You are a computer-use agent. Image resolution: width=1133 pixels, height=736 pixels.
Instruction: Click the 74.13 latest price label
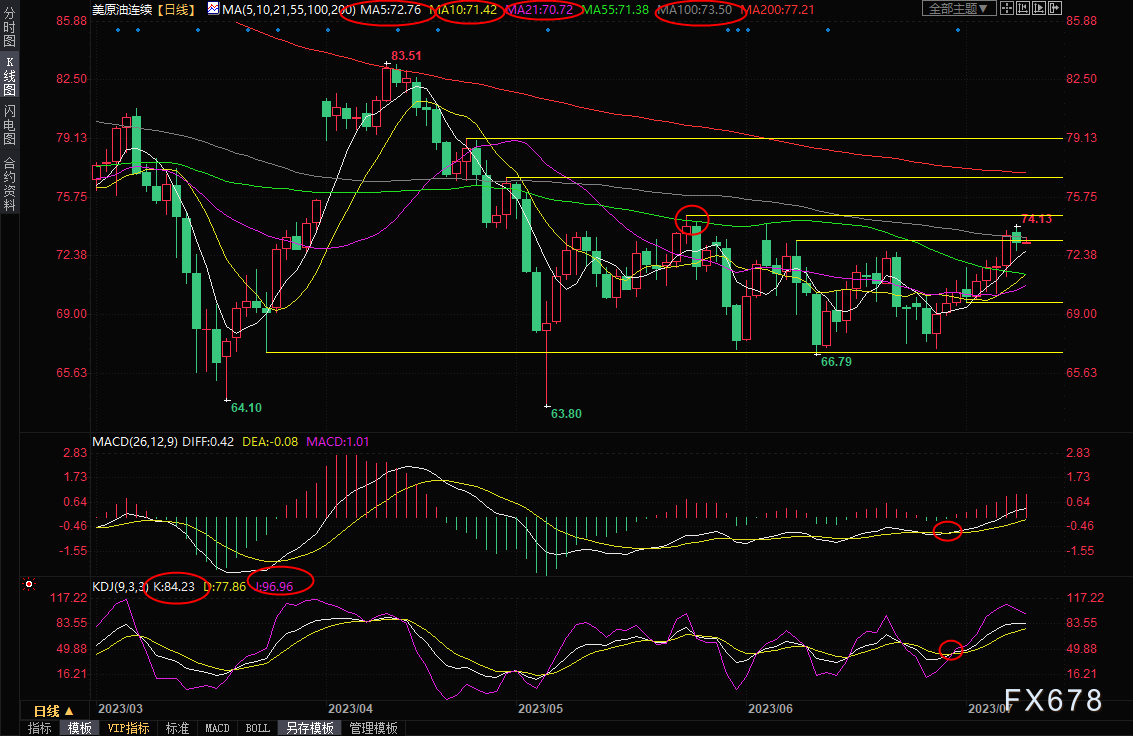[1037, 219]
